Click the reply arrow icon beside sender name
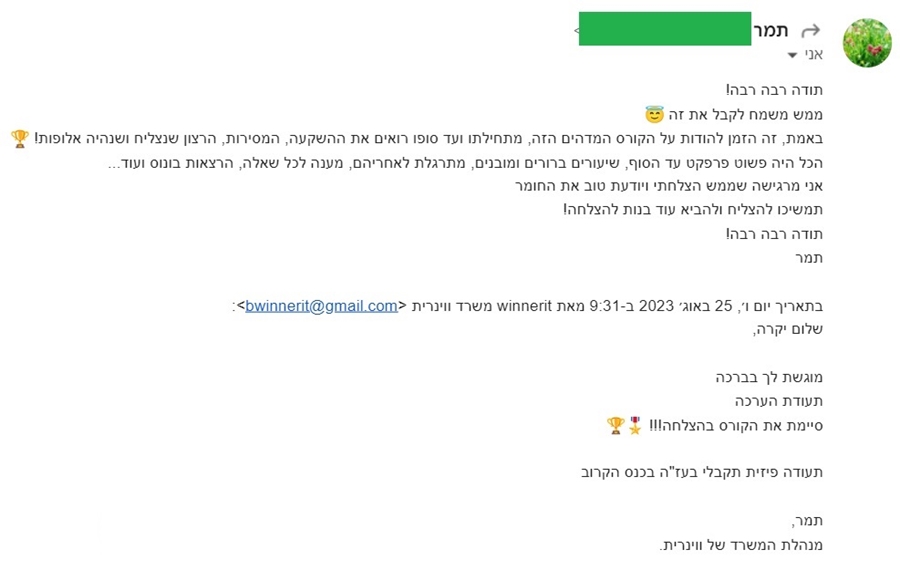 (811, 30)
